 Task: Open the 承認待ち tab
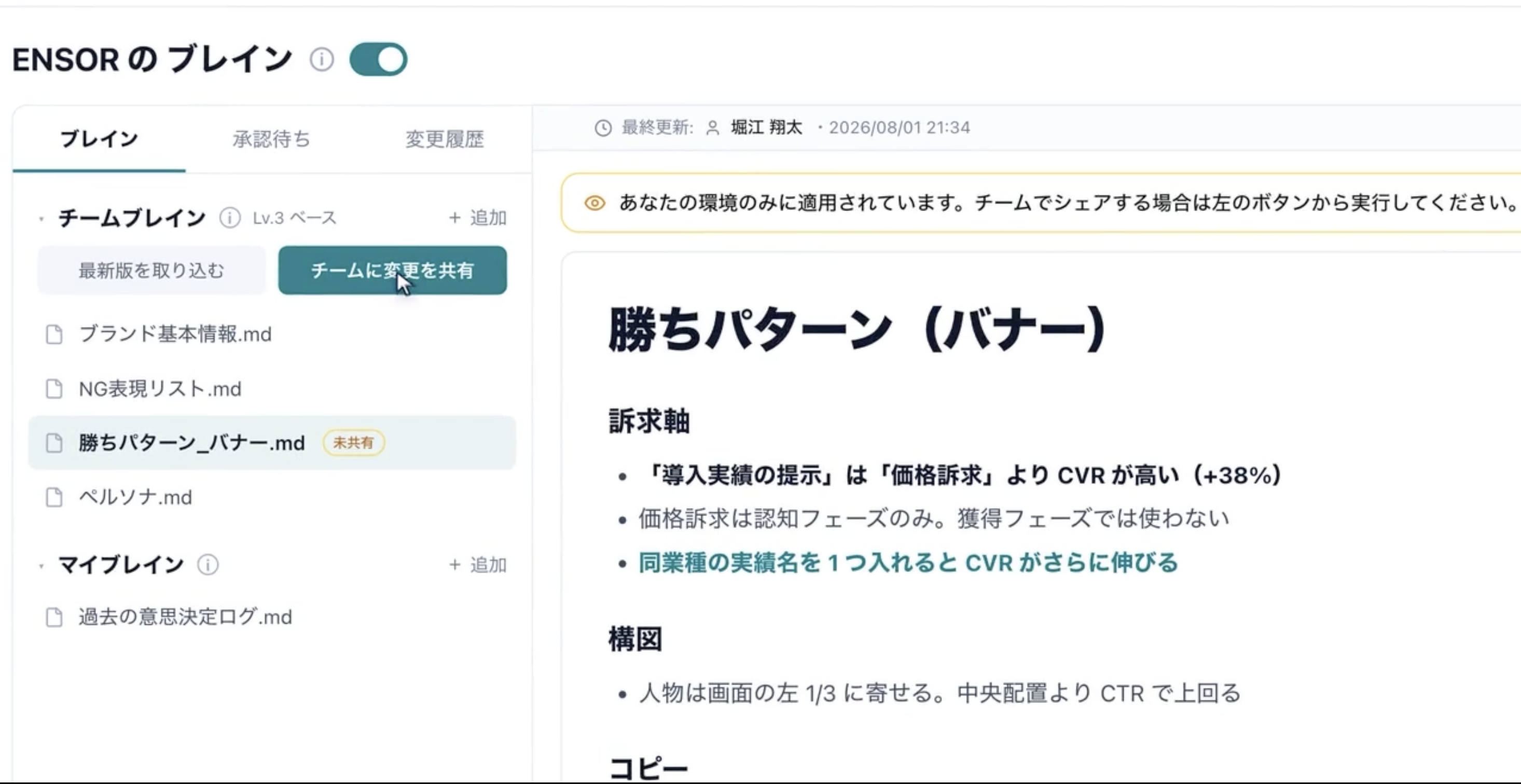pos(272,139)
